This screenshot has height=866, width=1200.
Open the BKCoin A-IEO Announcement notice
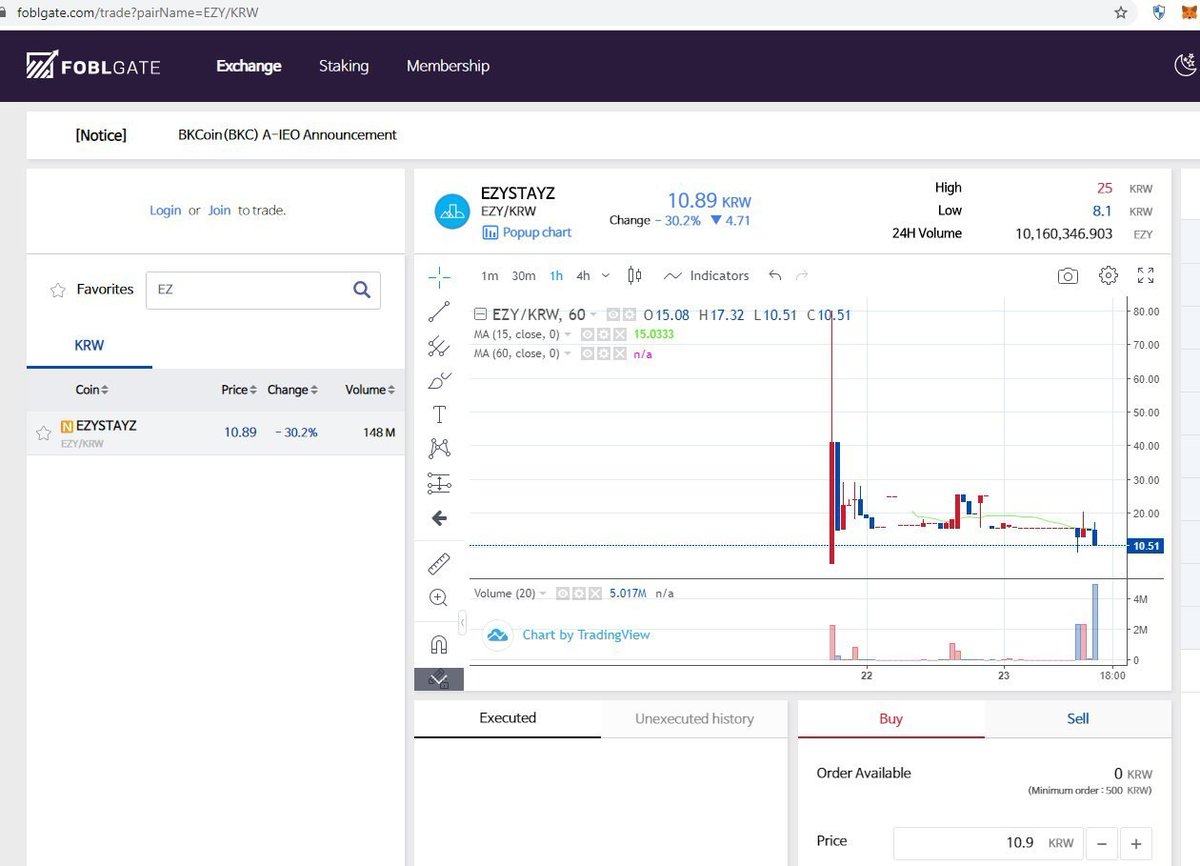[287, 135]
